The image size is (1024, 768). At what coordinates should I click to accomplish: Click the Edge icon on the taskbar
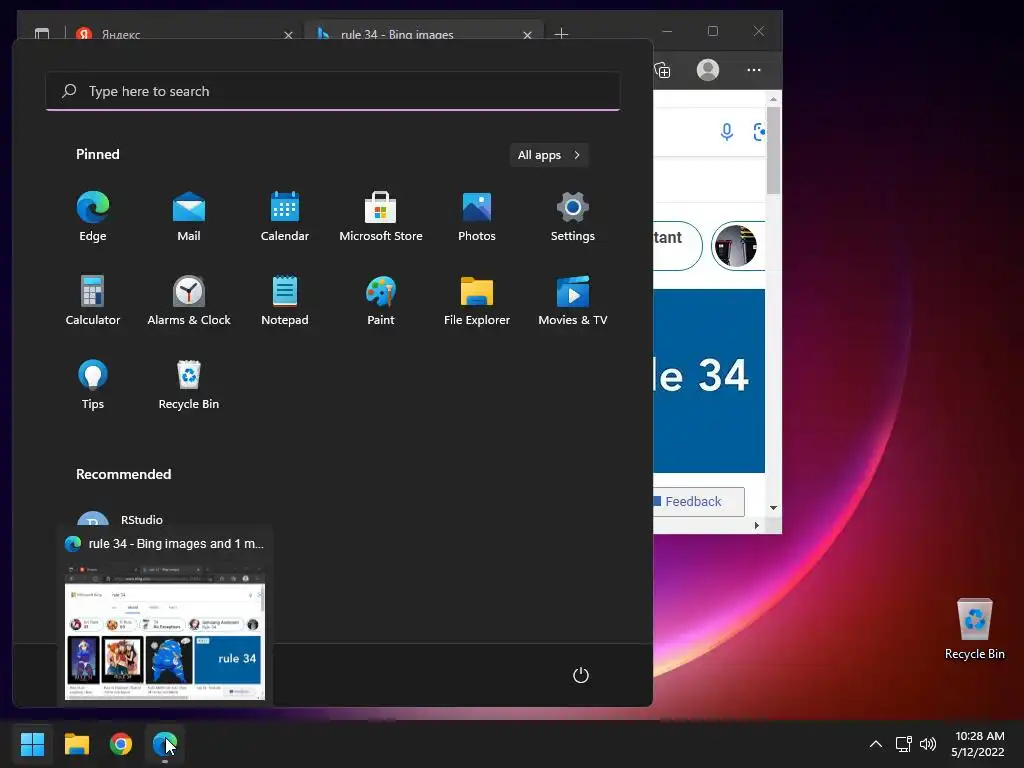click(165, 744)
